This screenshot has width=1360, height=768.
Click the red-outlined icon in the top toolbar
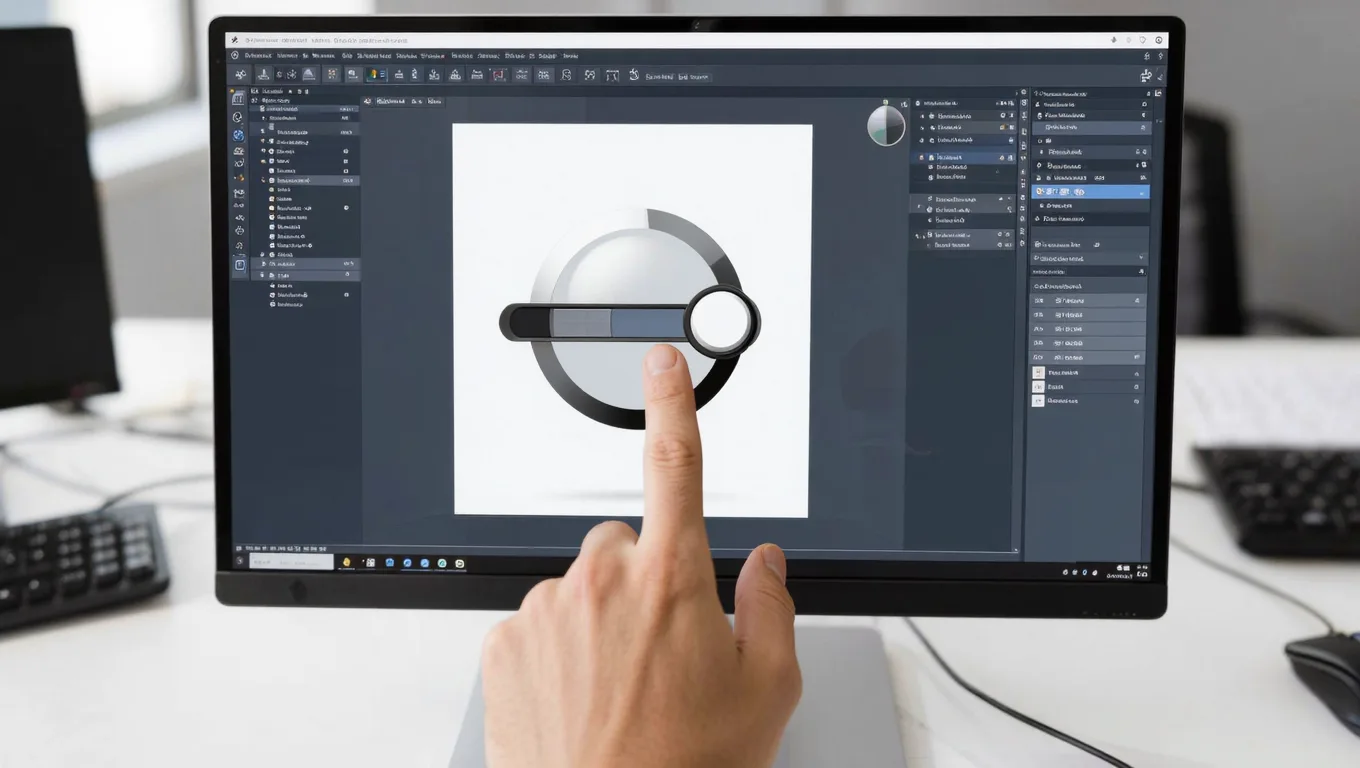[499, 75]
